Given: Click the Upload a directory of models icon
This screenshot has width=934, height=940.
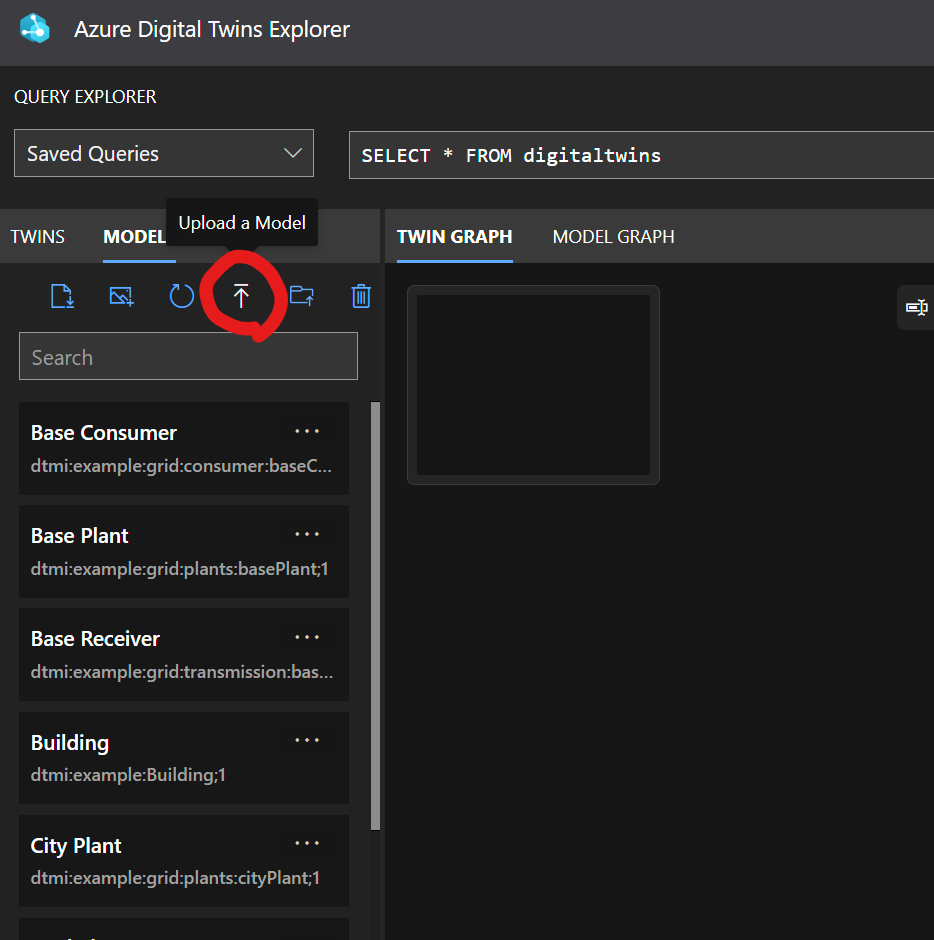Looking at the screenshot, I should 302,296.
